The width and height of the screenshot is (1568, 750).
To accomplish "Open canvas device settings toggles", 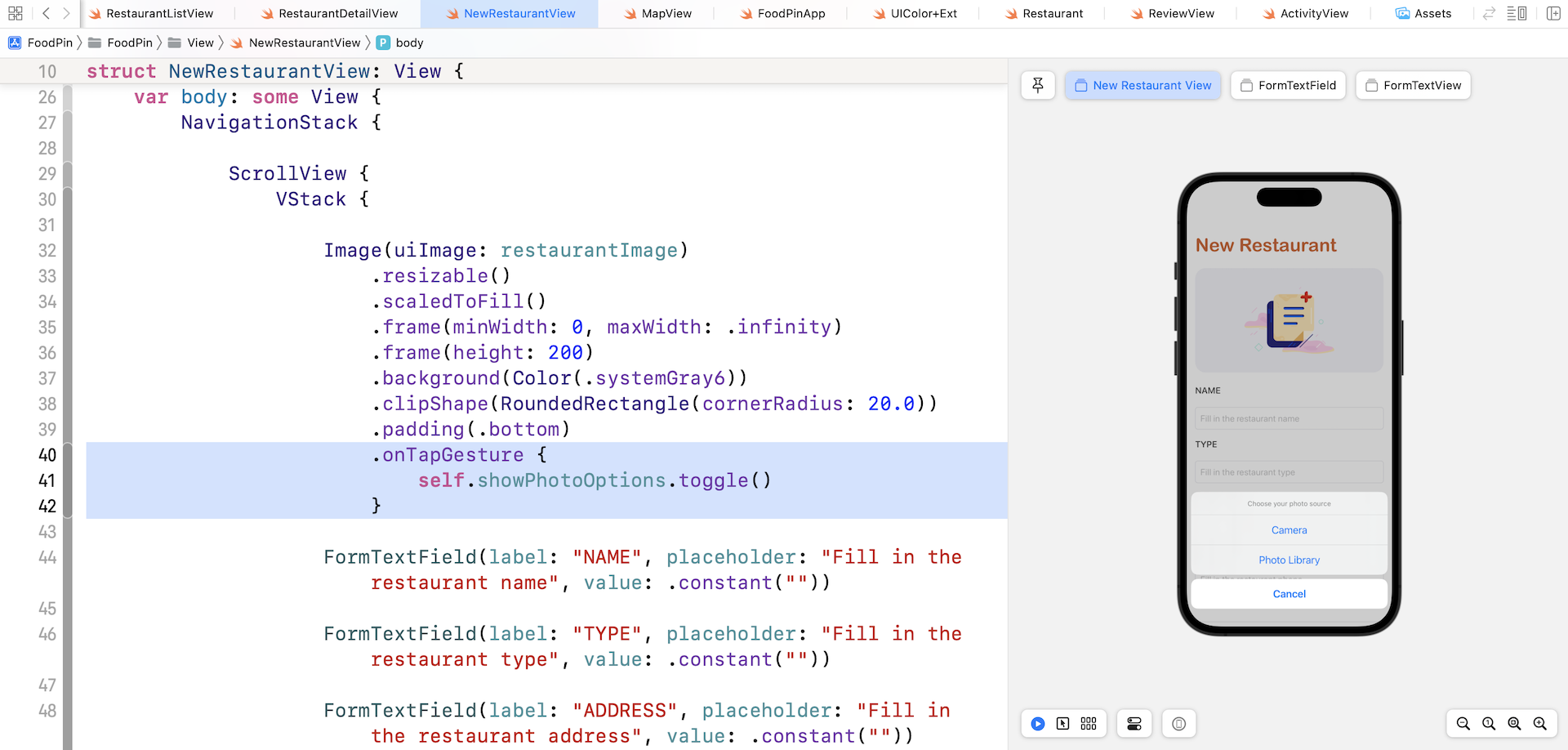I will coord(1134,724).
